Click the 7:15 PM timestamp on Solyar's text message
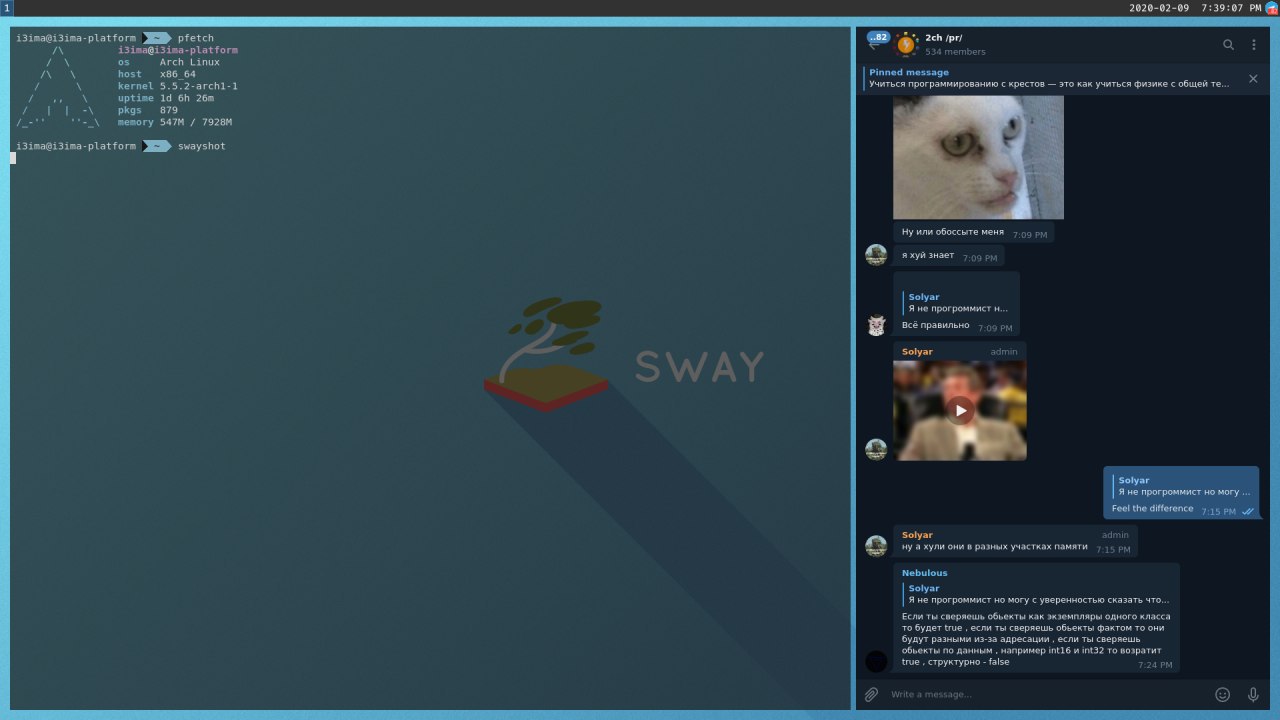1280x720 pixels. [1113, 550]
